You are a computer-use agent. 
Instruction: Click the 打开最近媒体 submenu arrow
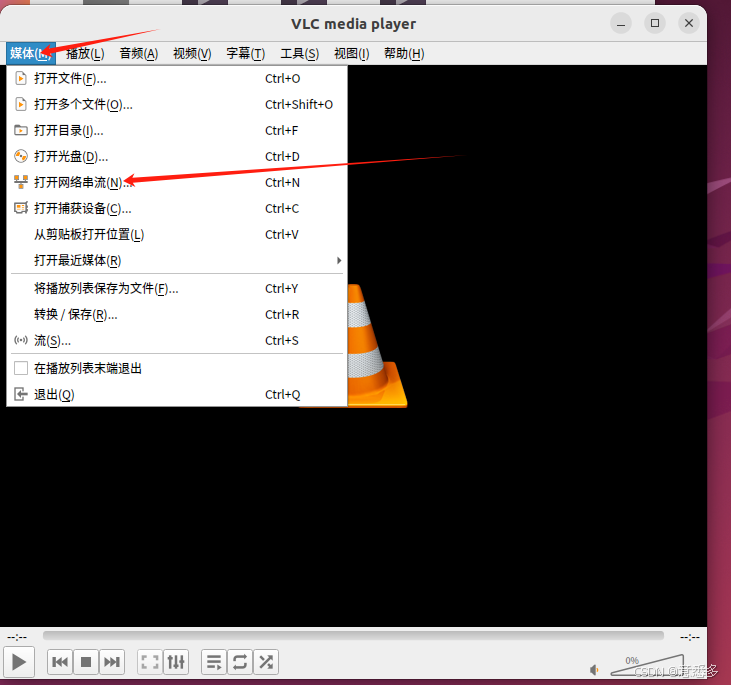point(339,260)
